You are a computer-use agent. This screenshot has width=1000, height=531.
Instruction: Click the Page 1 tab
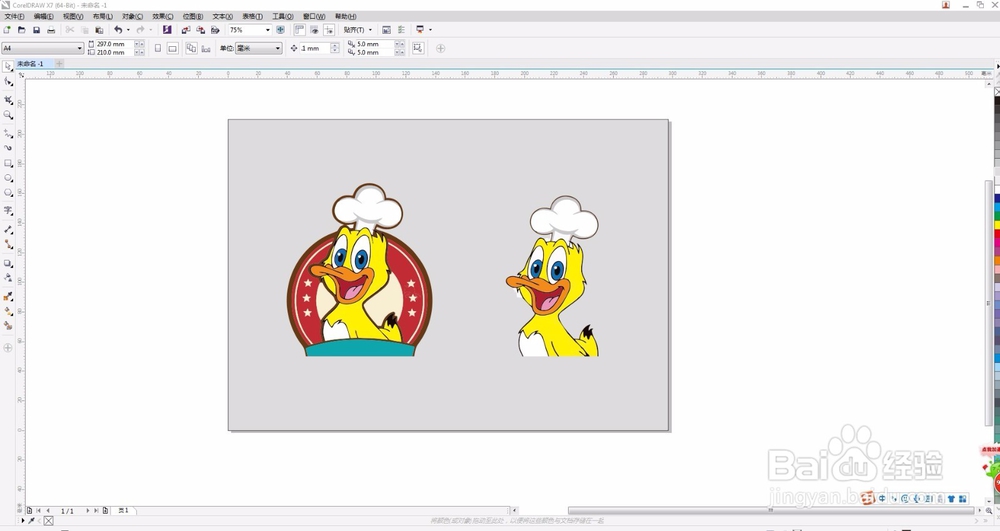[x=124, y=511]
